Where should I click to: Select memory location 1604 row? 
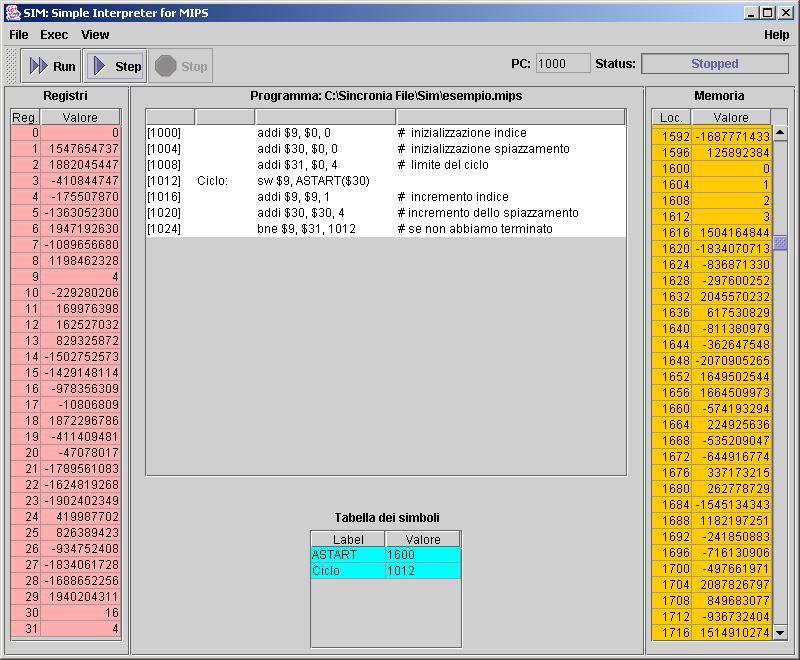(x=711, y=185)
